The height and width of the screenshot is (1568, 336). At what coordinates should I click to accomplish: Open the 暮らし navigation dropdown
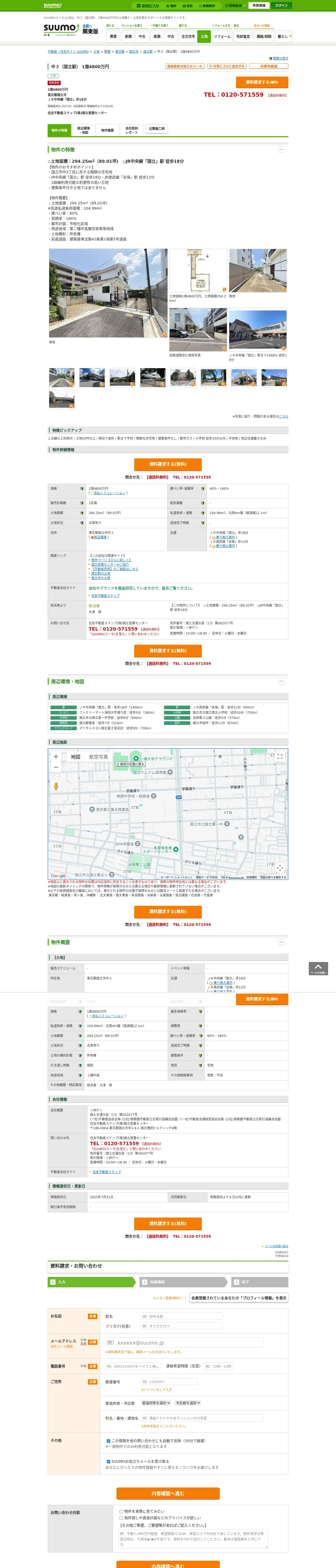click(284, 37)
